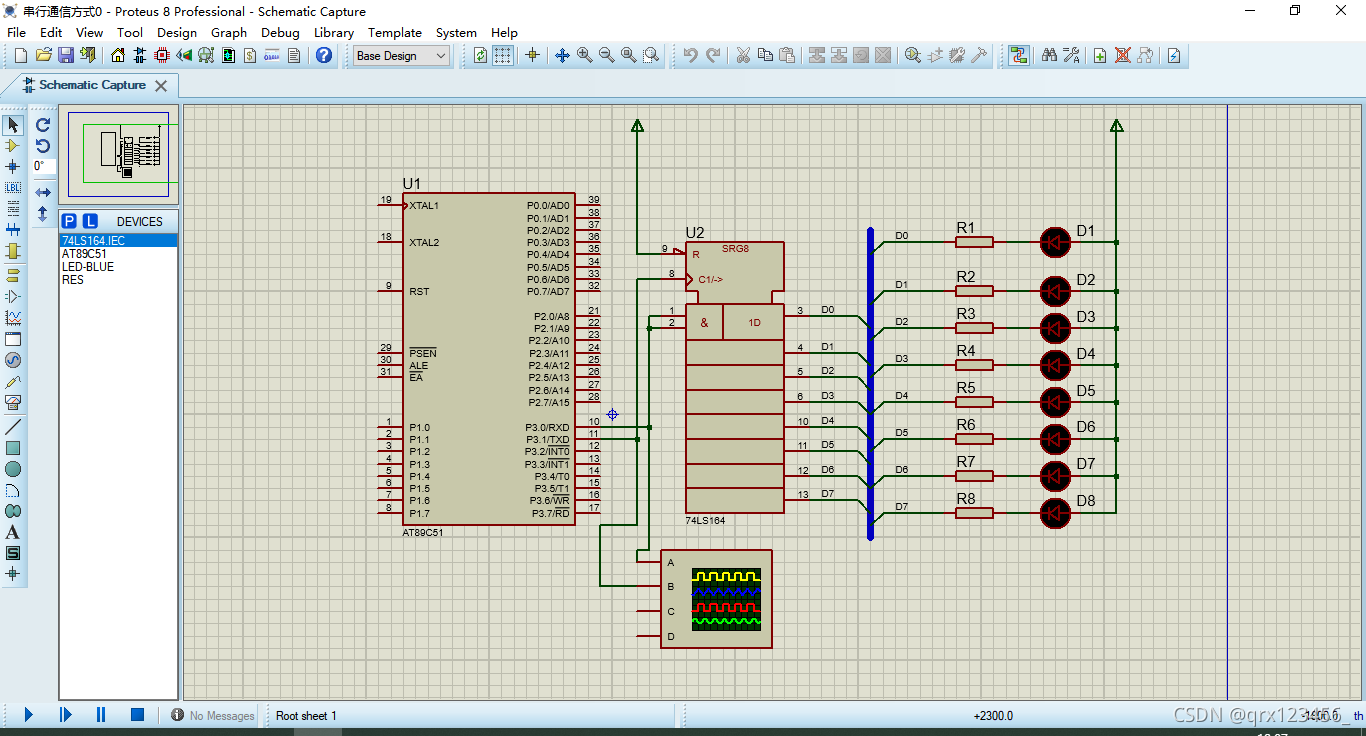Toggle the wire autorouter toolbar button
The height and width of the screenshot is (736, 1366).
tap(1018, 55)
